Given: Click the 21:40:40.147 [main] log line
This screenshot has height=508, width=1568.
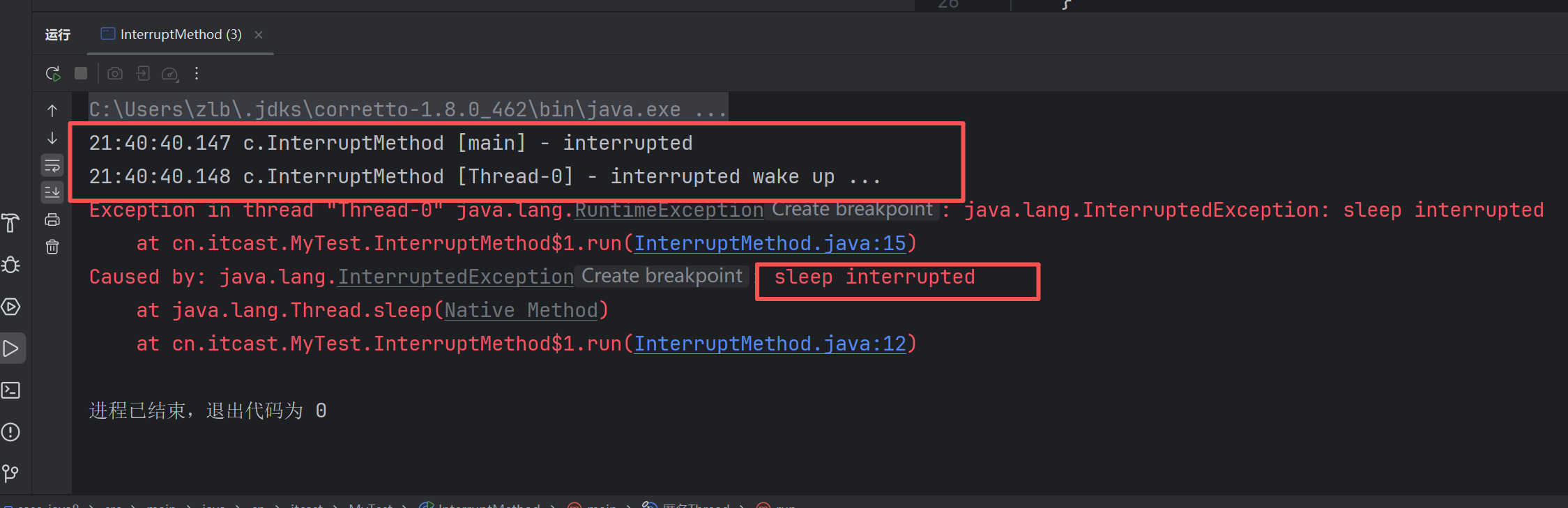Looking at the screenshot, I should tap(390, 143).
